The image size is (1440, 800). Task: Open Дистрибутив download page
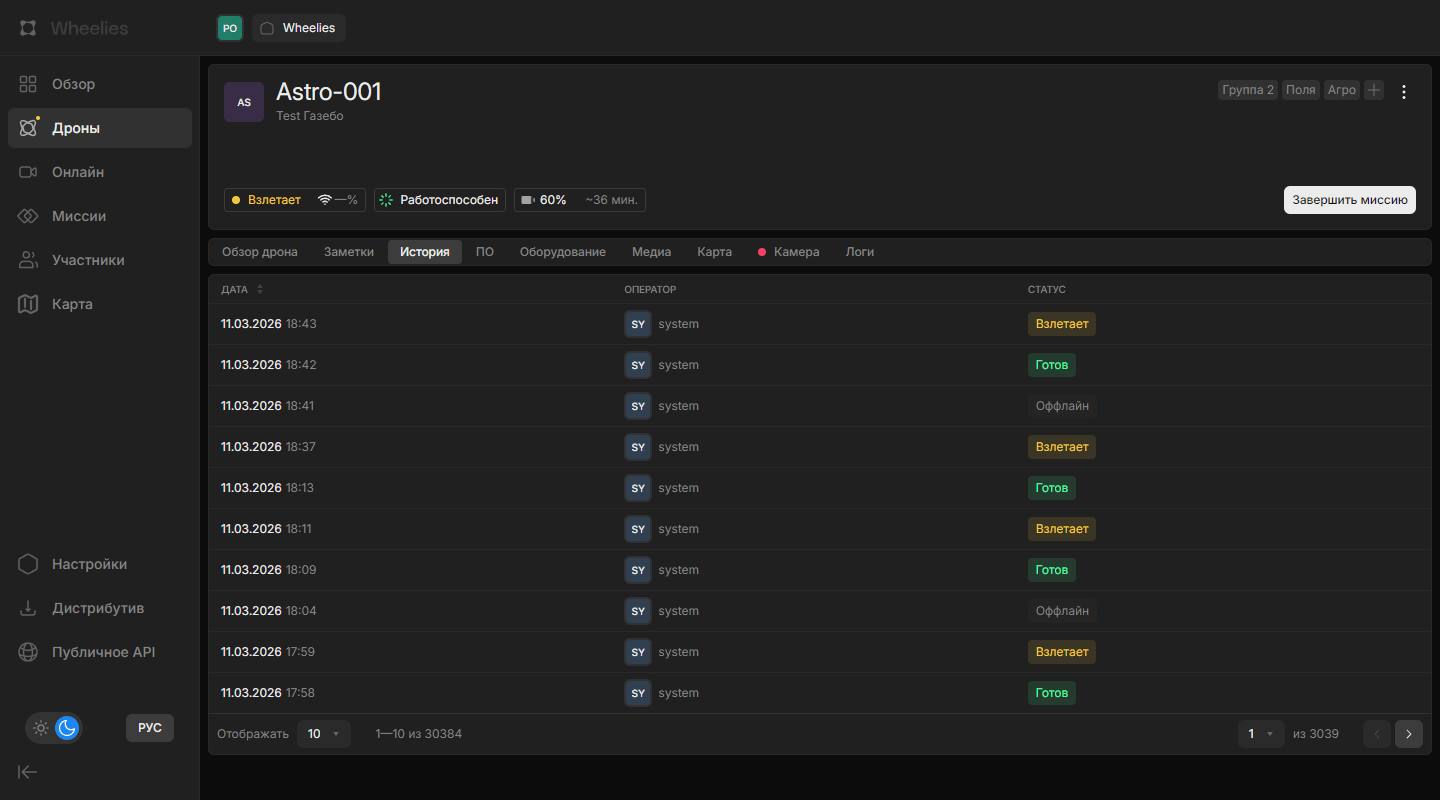[98, 608]
